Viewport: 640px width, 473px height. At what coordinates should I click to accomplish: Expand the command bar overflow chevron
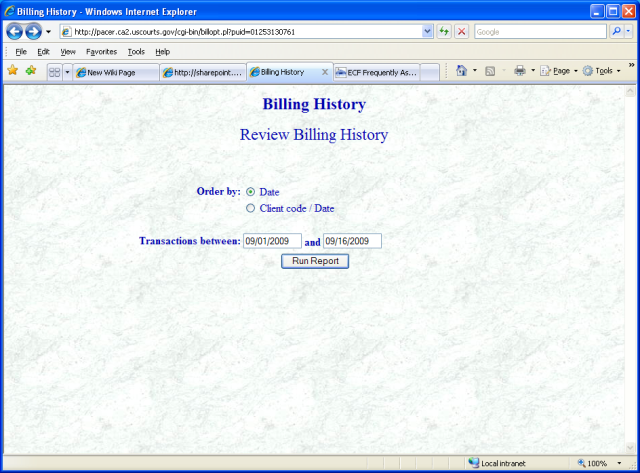[x=631, y=64]
